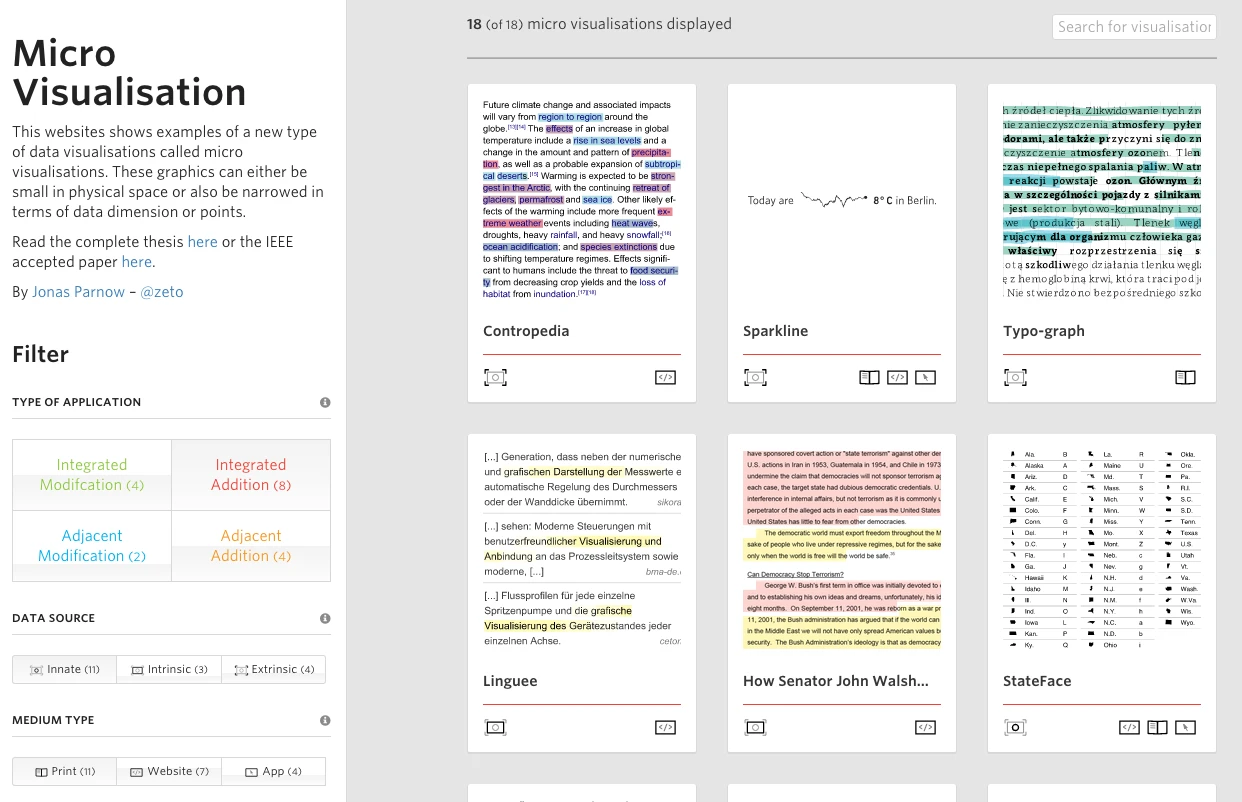
Task: Click the data source icon on Linguee card
Action: pyautogui.click(x=495, y=727)
